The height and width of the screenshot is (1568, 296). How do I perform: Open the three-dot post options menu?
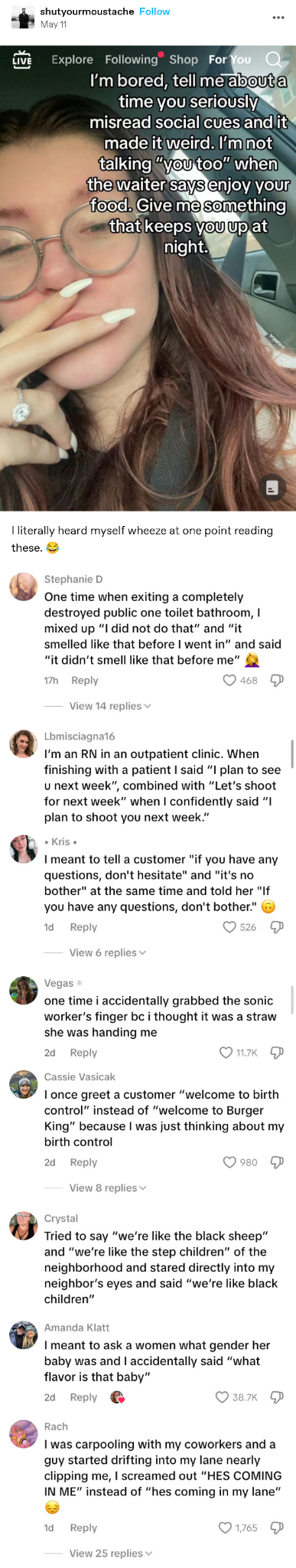point(278,18)
